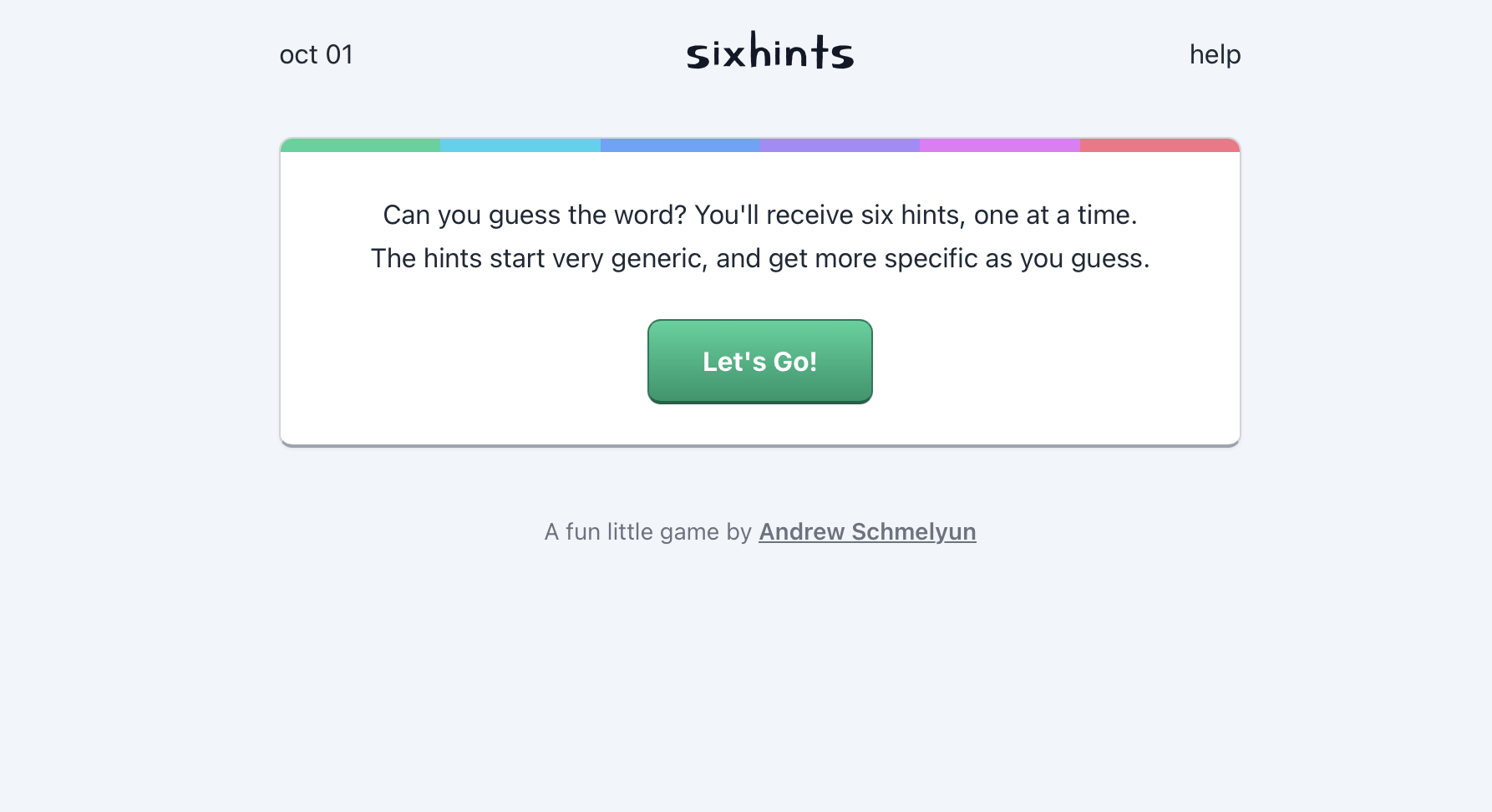The height and width of the screenshot is (812, 1492).
Task: Click the game instructions text
Action: [760, 236]
